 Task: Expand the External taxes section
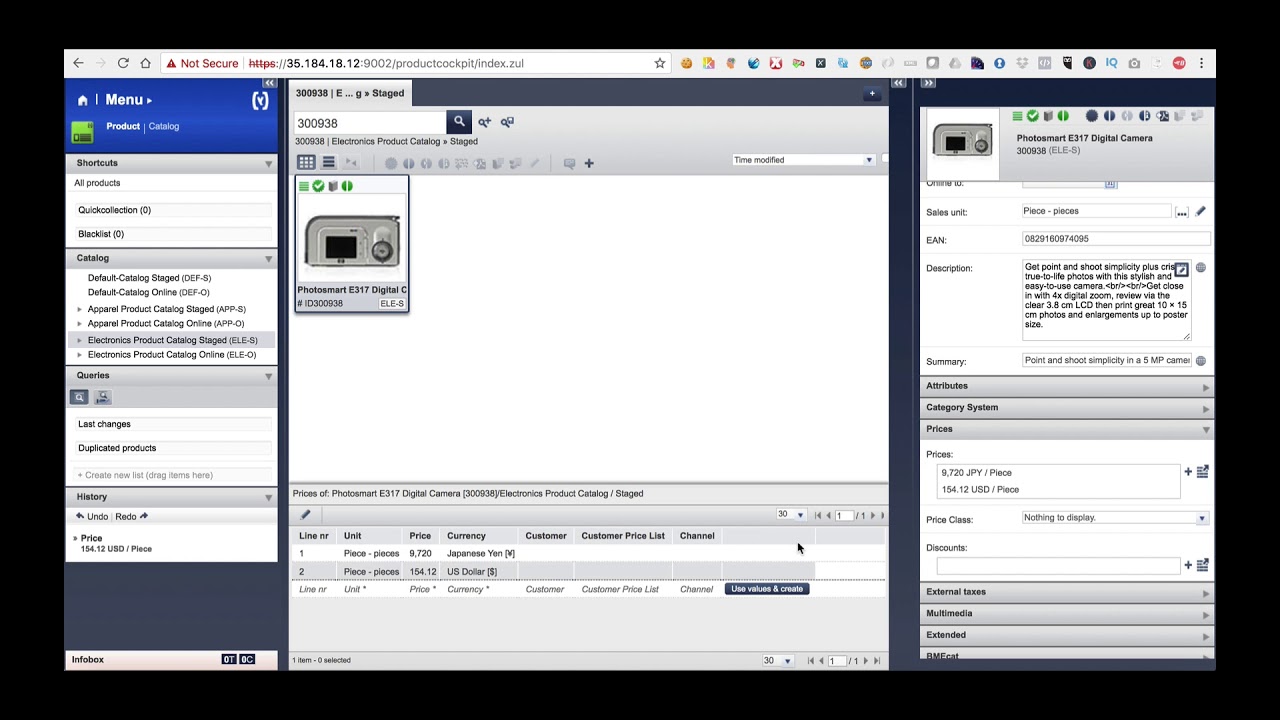click(1067, 592)
